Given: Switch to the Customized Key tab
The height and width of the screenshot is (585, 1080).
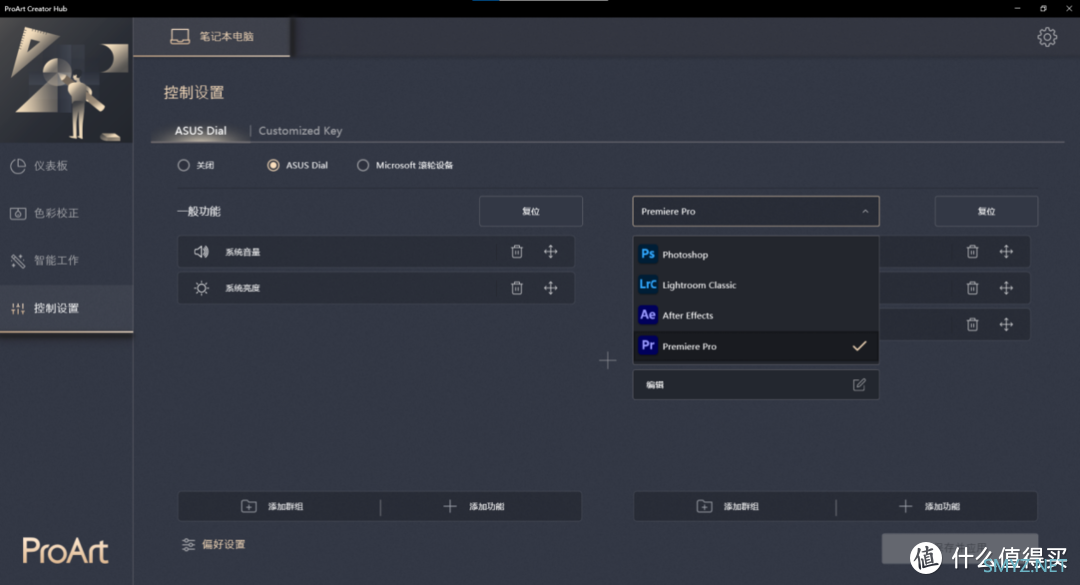Looking at the screenshot, I should coord(300,130).
